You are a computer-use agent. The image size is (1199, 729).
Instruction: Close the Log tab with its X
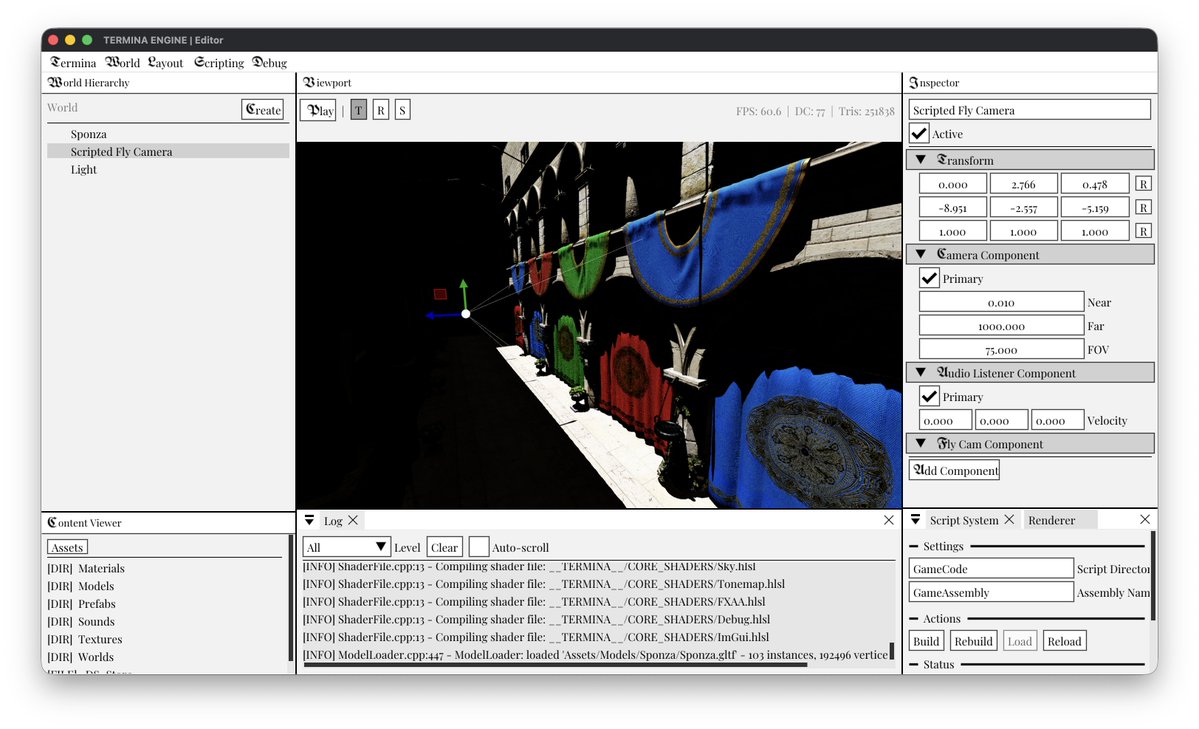(353, 520)
